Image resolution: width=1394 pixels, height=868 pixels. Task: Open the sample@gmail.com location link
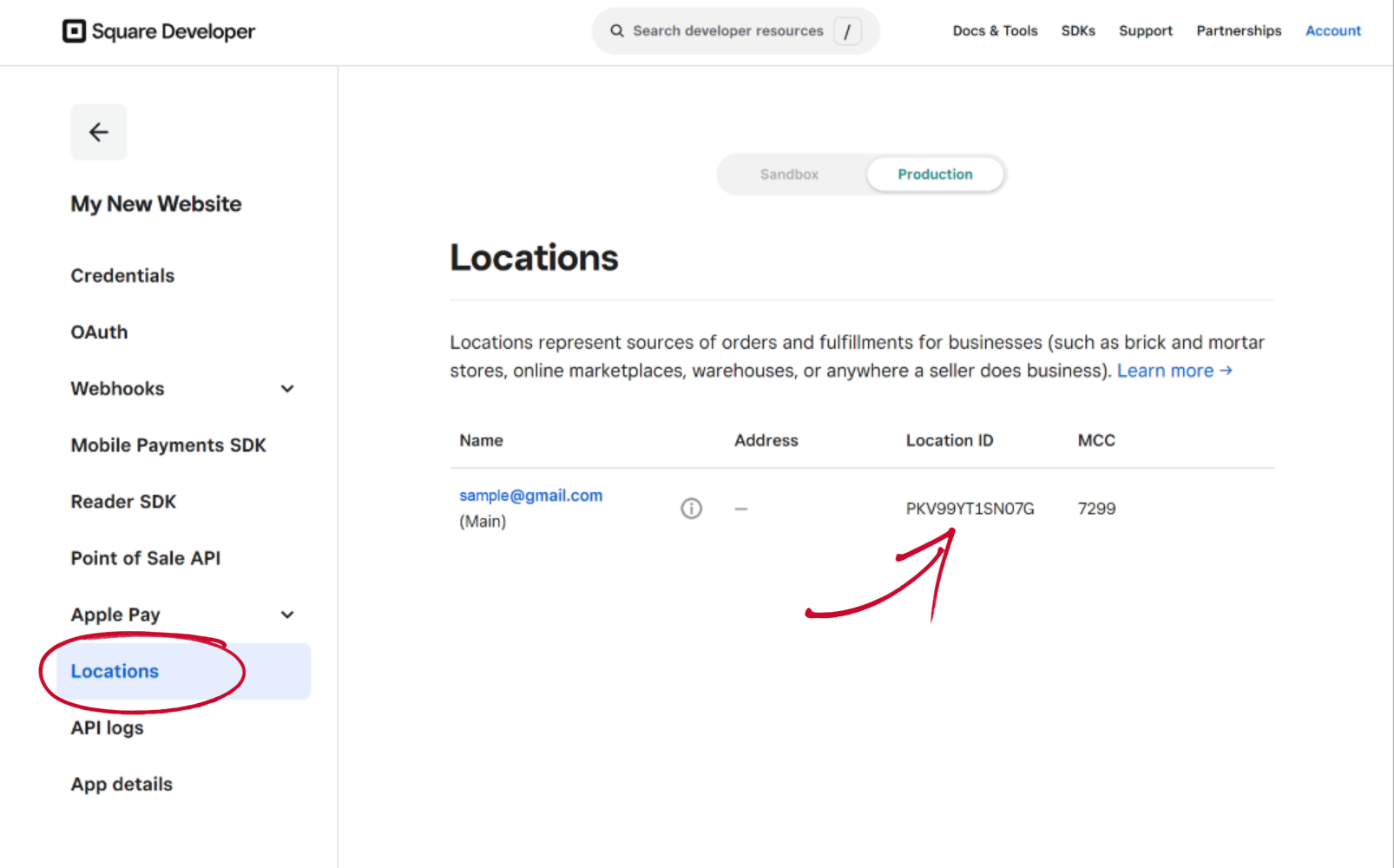click(530, 496)
